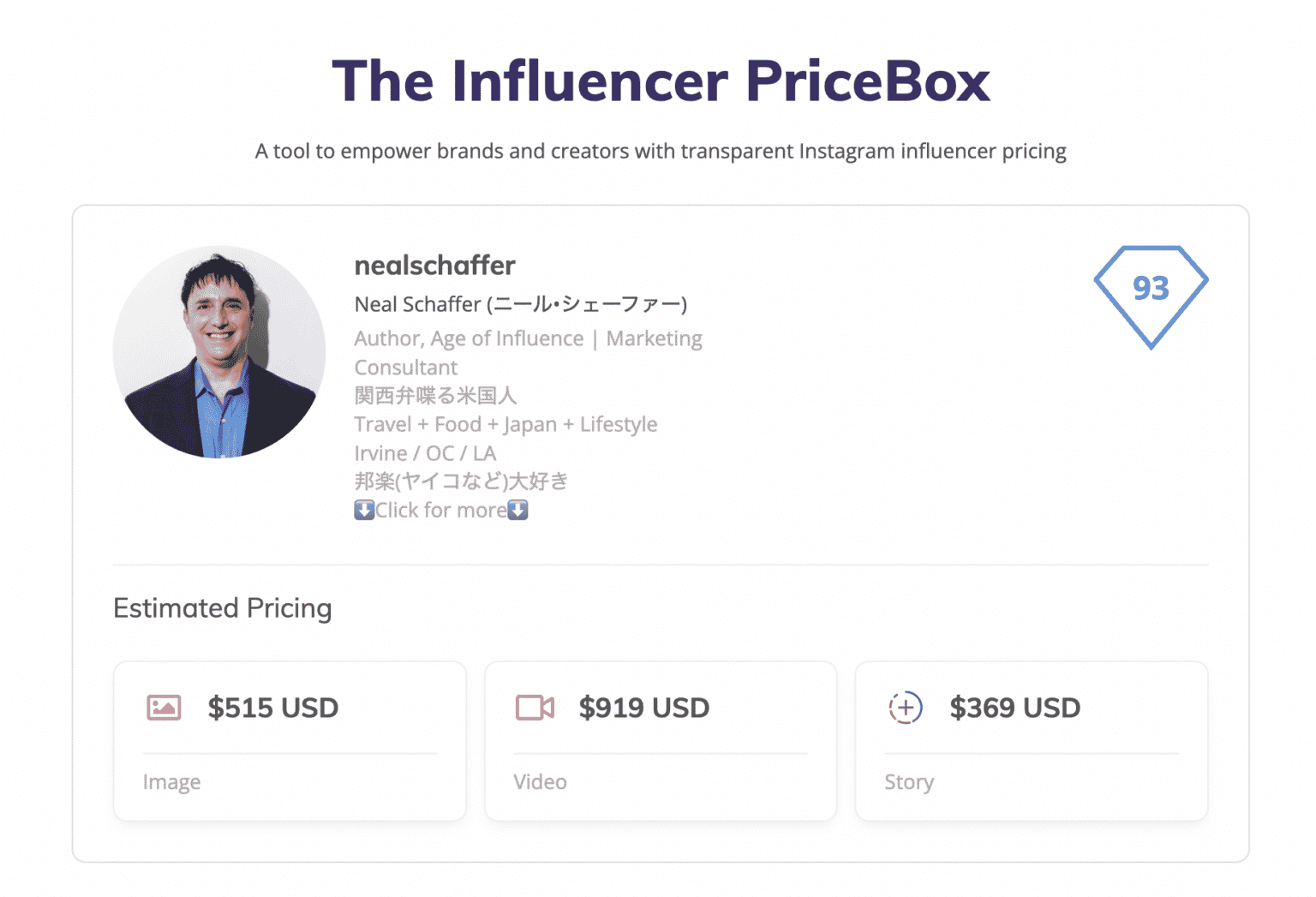Click the $919 USD price link

pos(644,708)
